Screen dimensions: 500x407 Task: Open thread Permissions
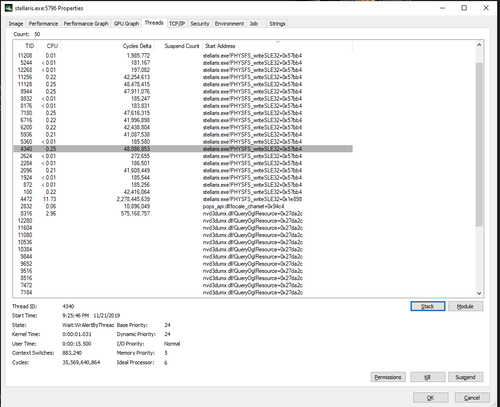coord(388,377)
